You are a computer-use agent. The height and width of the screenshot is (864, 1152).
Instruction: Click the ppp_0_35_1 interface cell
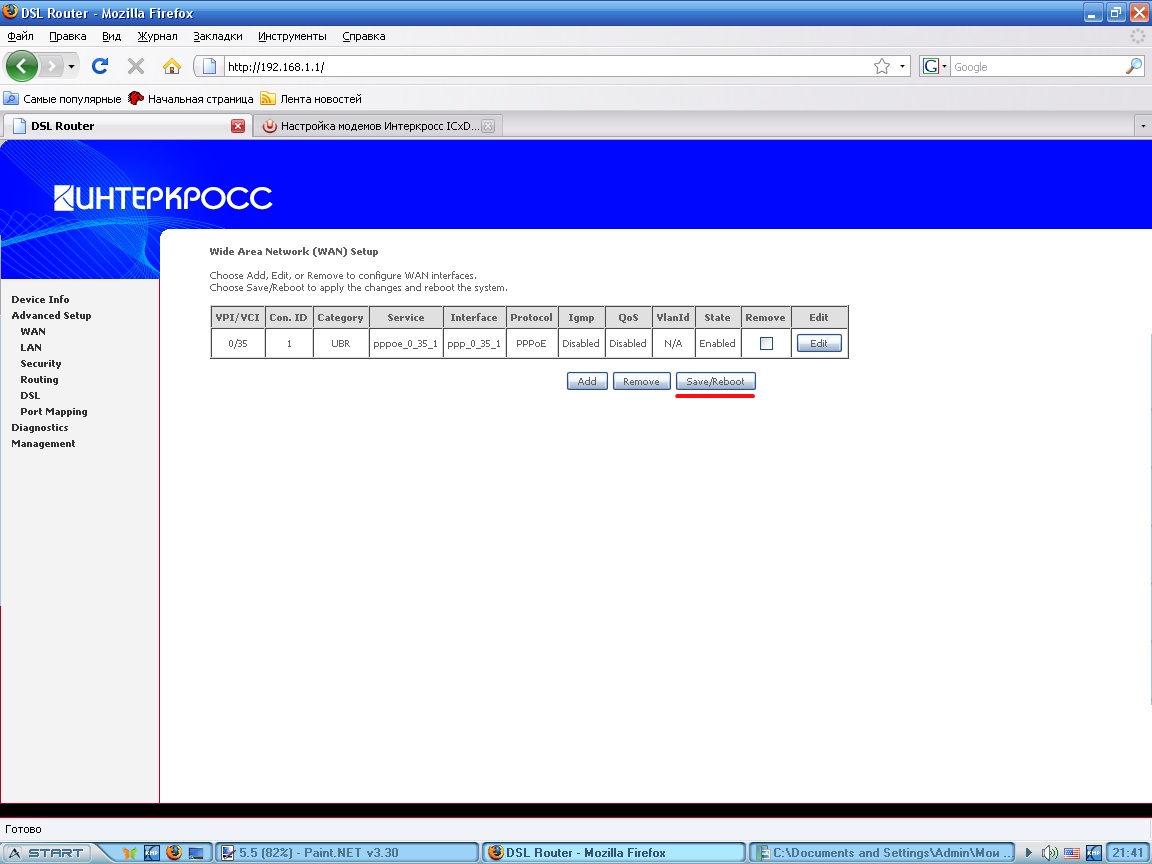pyautogui.click(x=474, y=343)
